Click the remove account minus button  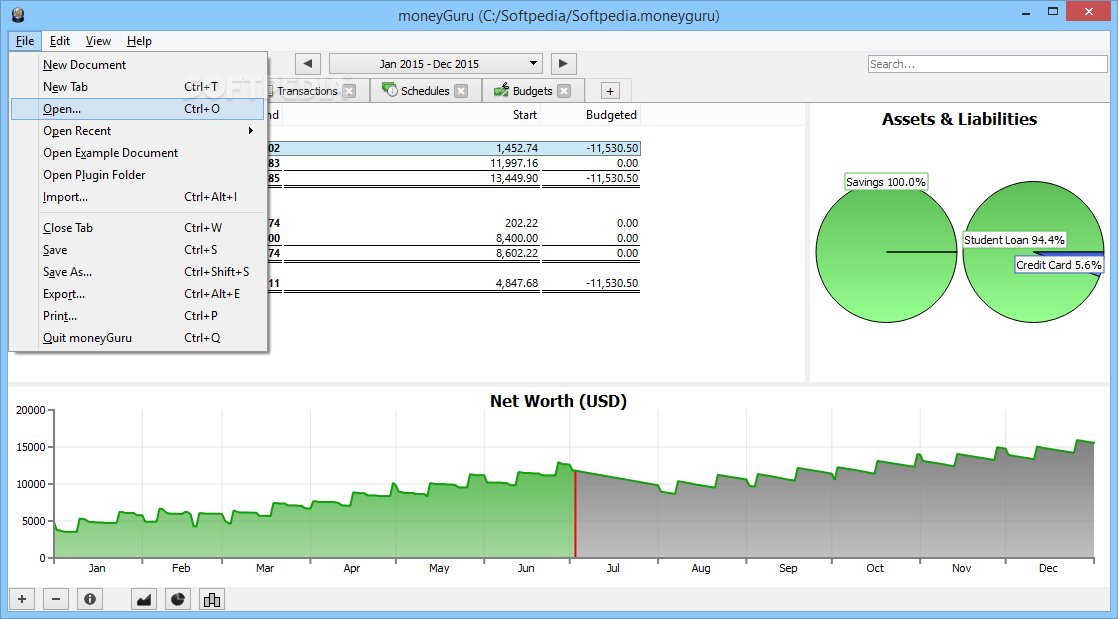pyautogui.click(x=56, y=599)
